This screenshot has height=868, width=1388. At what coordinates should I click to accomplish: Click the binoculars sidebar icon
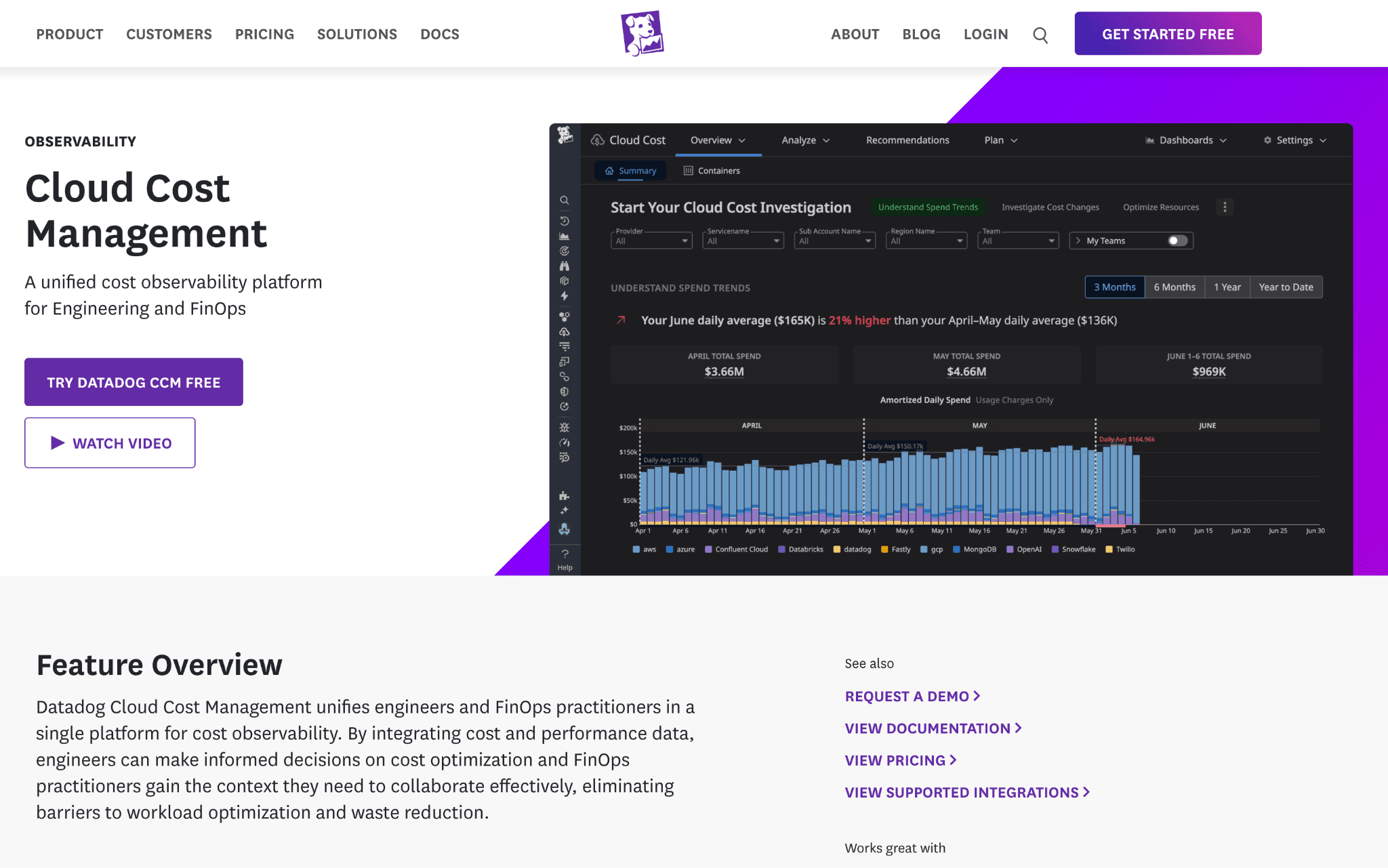(564, 266)
